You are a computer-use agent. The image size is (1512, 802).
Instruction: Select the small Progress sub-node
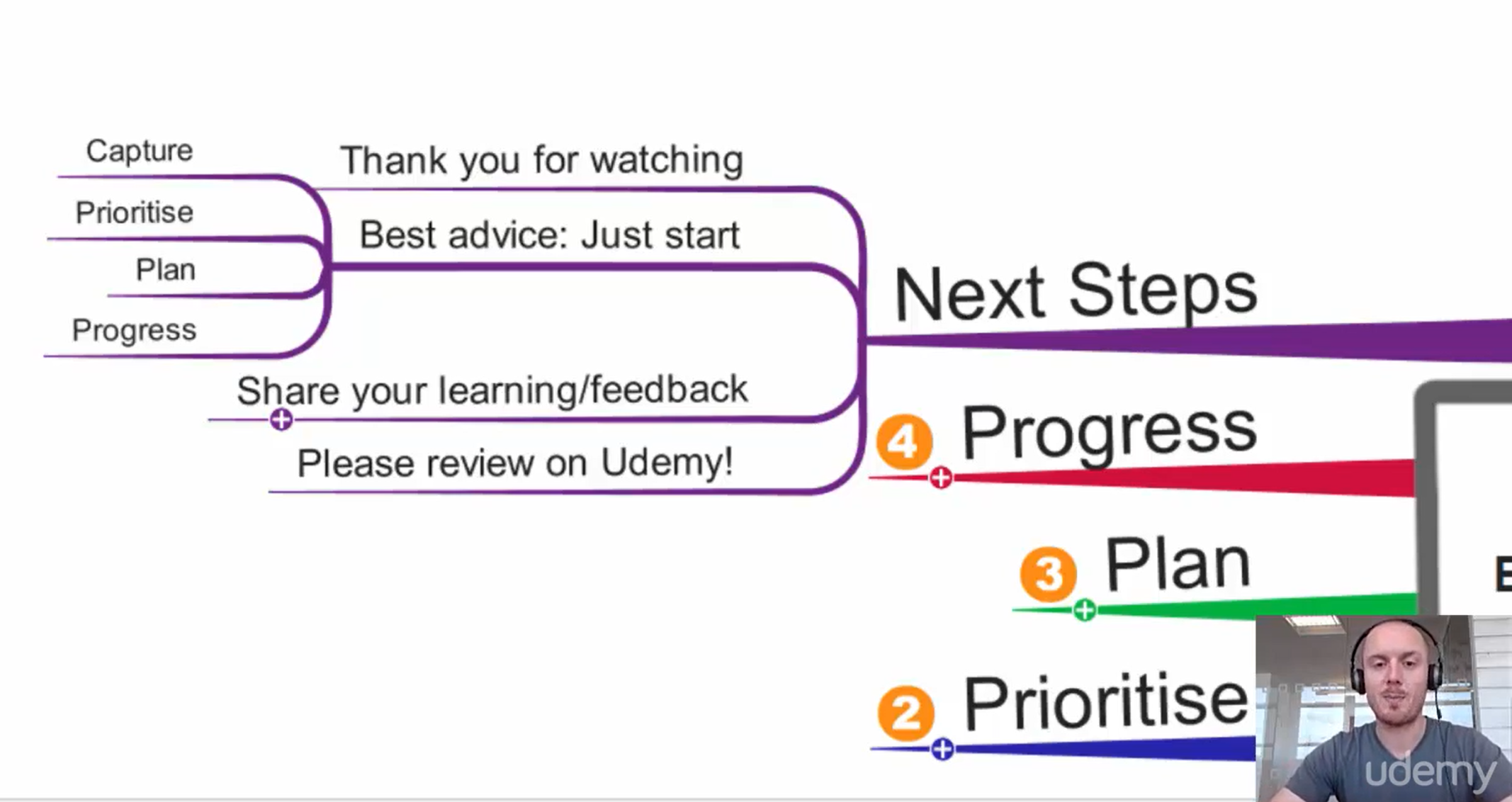pyautogui.click(x=134, y=331)
